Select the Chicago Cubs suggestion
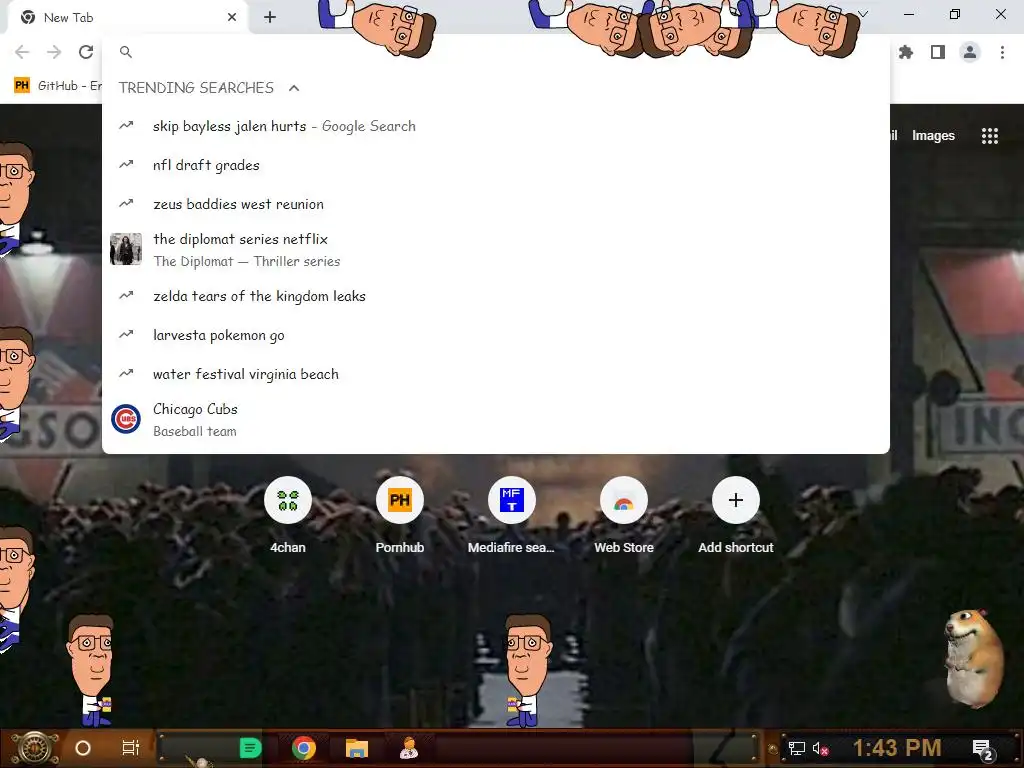Screen dimensions: 1024x768 496,420
